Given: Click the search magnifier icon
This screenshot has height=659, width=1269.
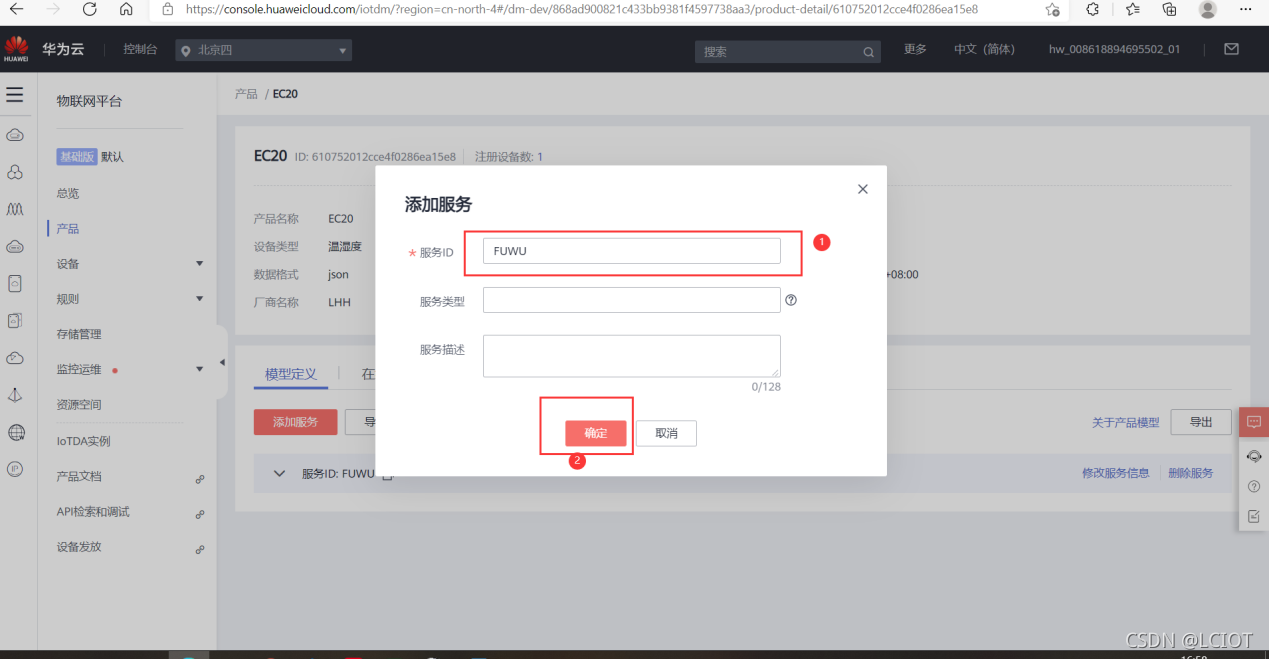Looking at the screenshot, I should [868, 52].
